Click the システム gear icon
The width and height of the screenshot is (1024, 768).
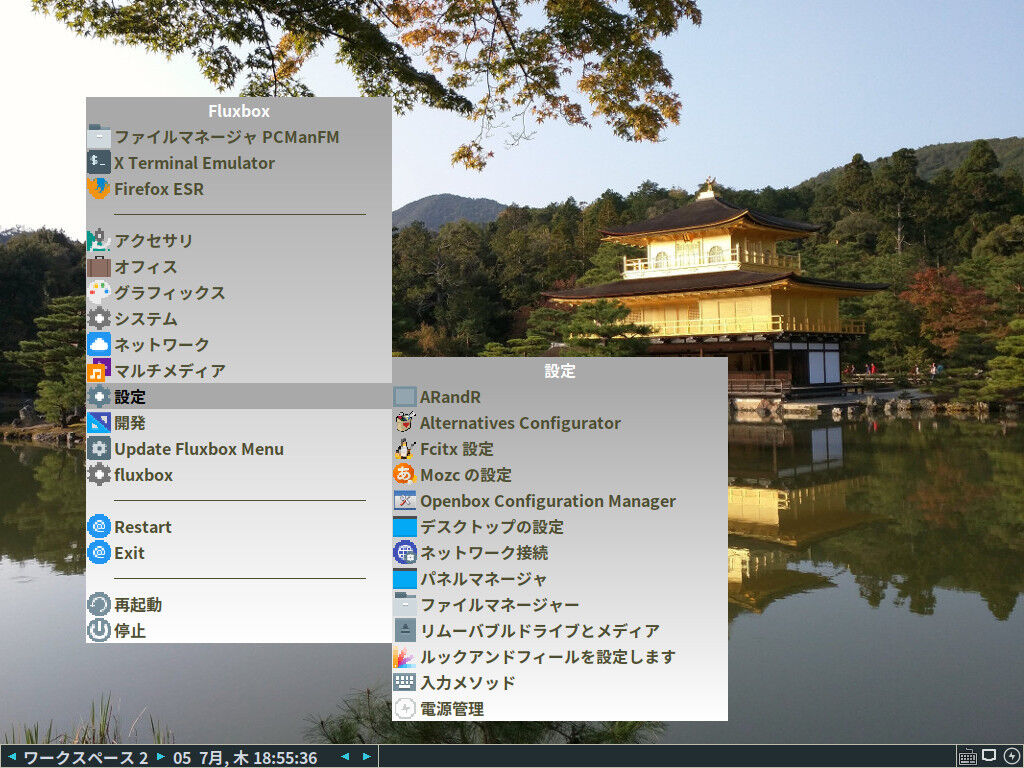point(99,319)
